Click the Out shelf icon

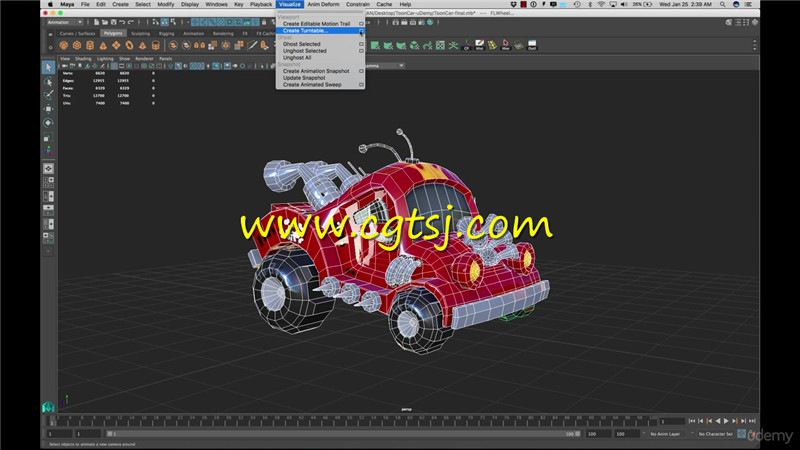[x=532, y=45]
